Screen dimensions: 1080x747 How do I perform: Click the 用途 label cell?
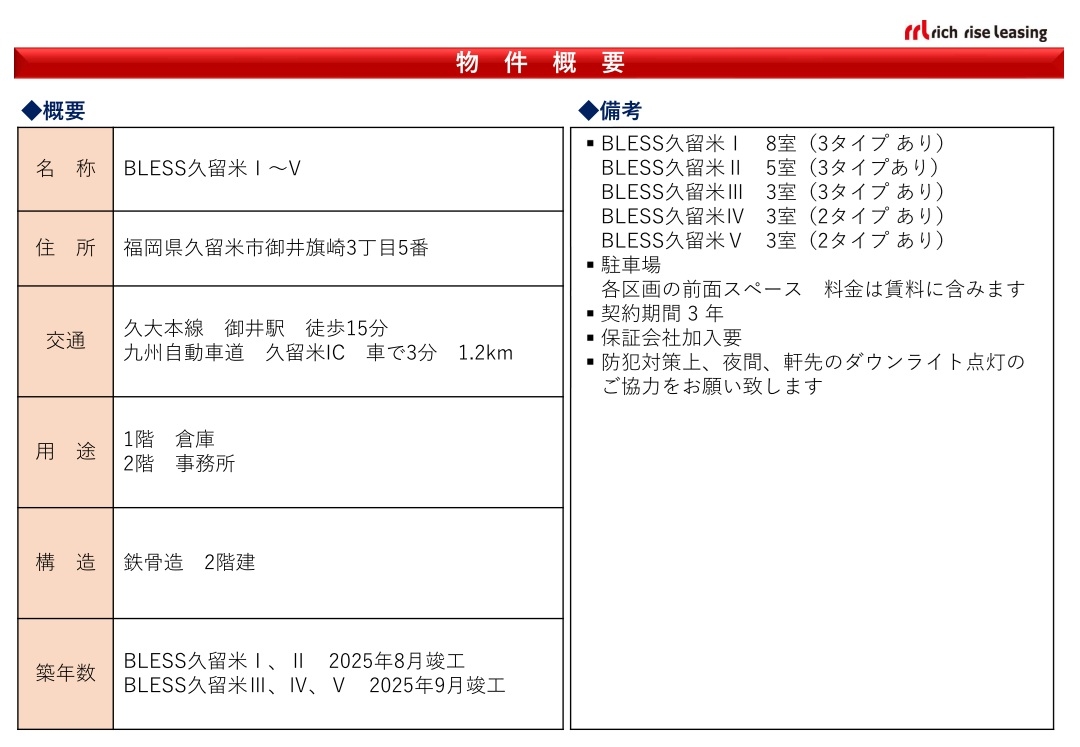point(66,452)
